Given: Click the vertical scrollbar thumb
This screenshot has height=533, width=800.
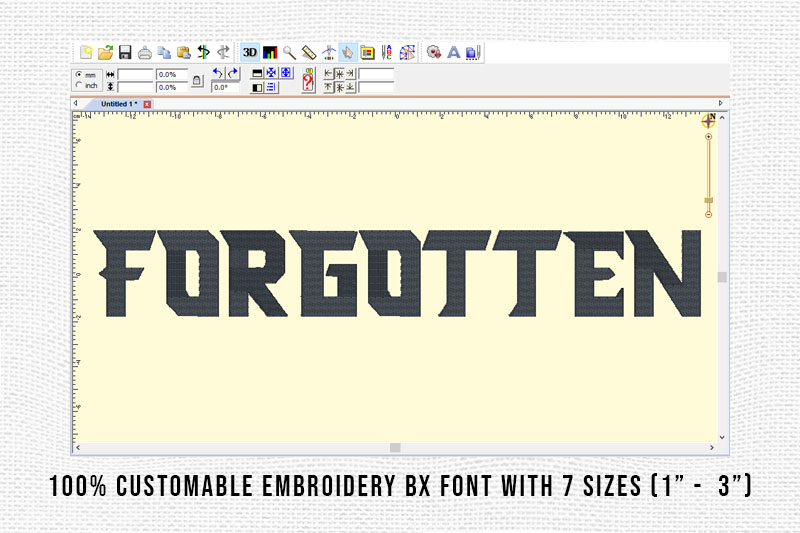Looking at the screenshot, I should pyautogui.click(x=722, y=277).
